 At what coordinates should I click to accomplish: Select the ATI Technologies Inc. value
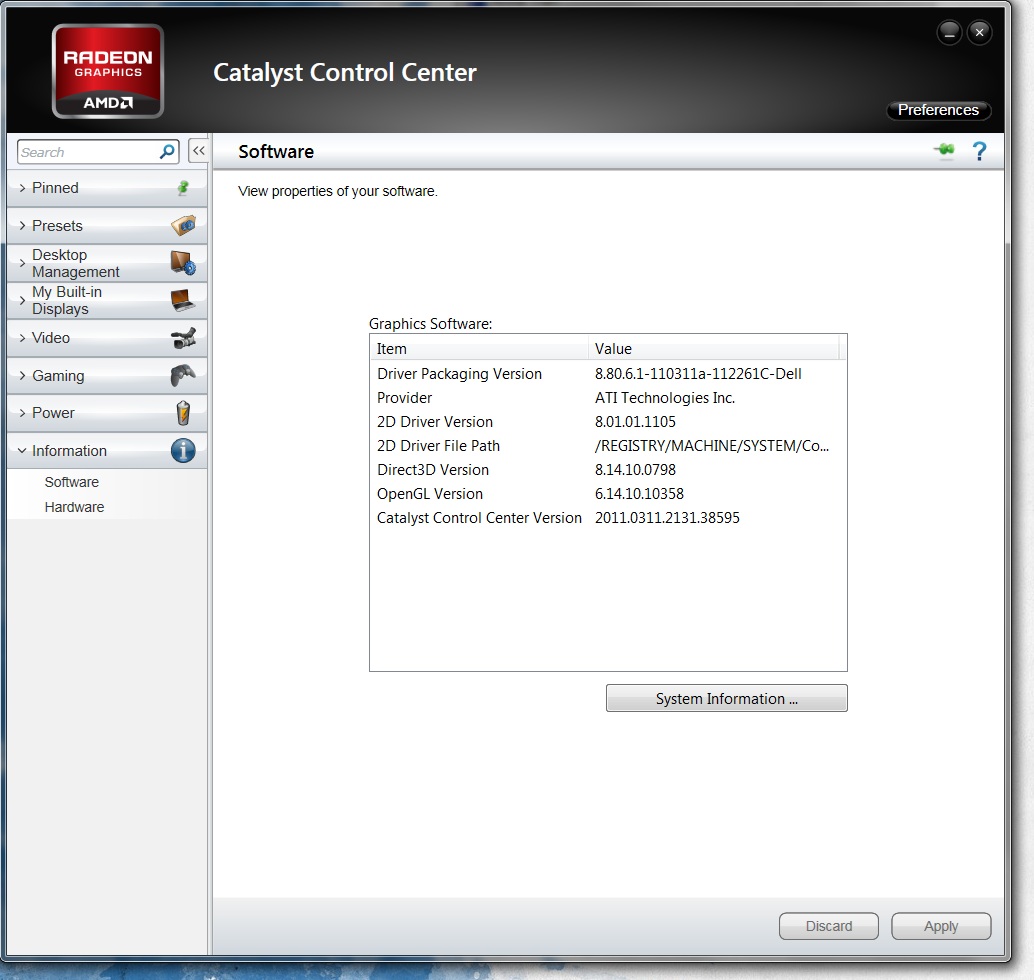(665, 398)
